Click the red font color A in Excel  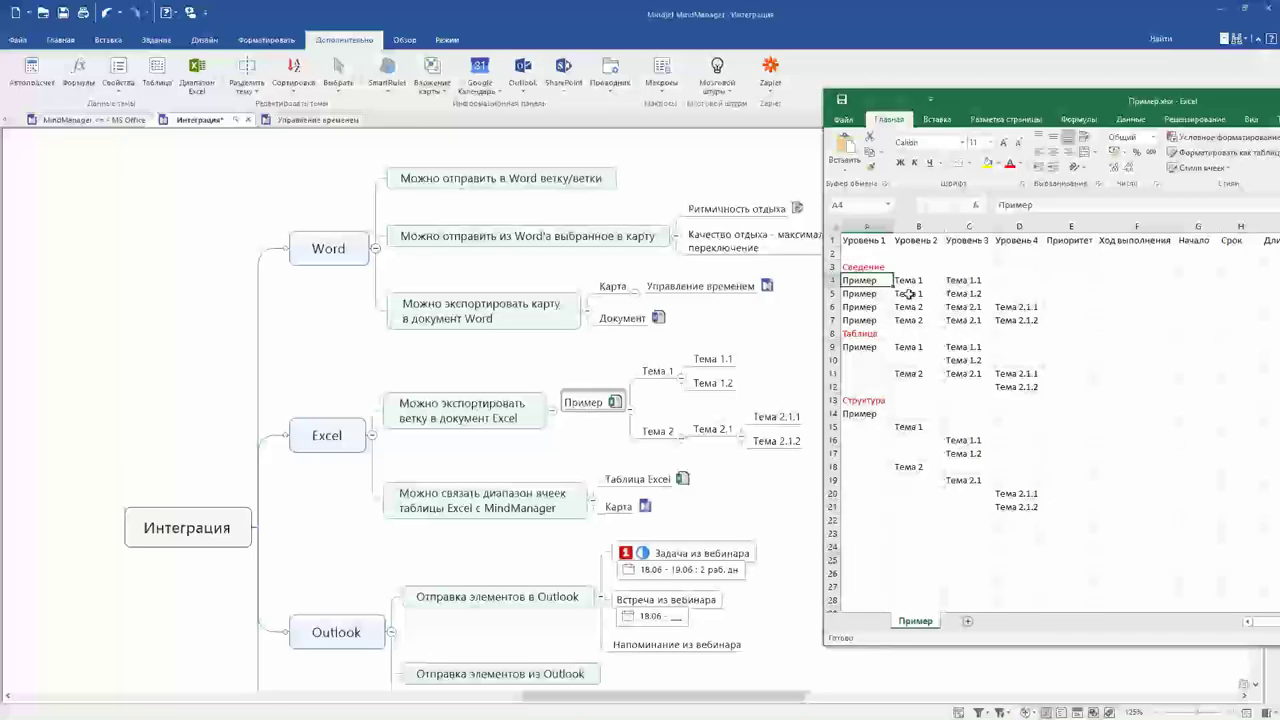1010,163
